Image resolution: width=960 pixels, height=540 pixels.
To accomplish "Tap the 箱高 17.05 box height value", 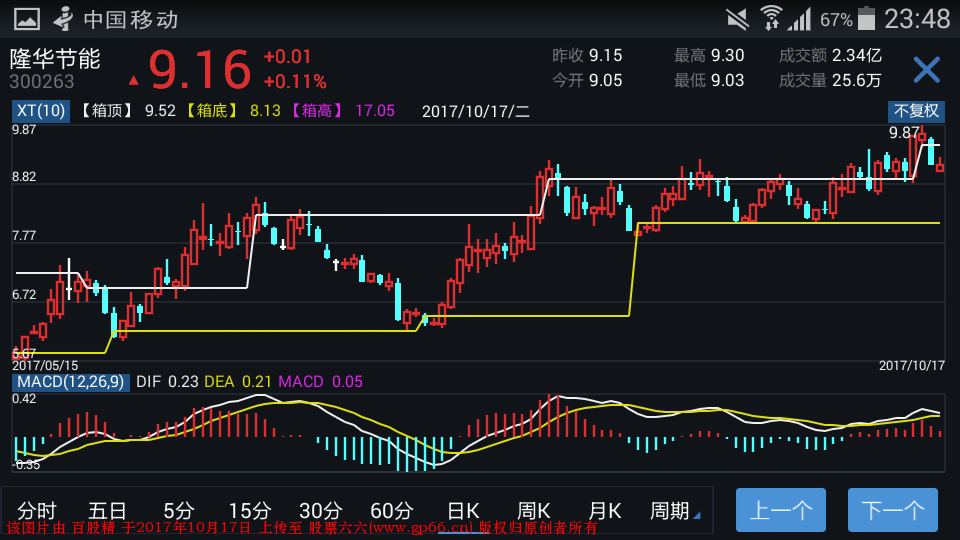I will point(341,111).
